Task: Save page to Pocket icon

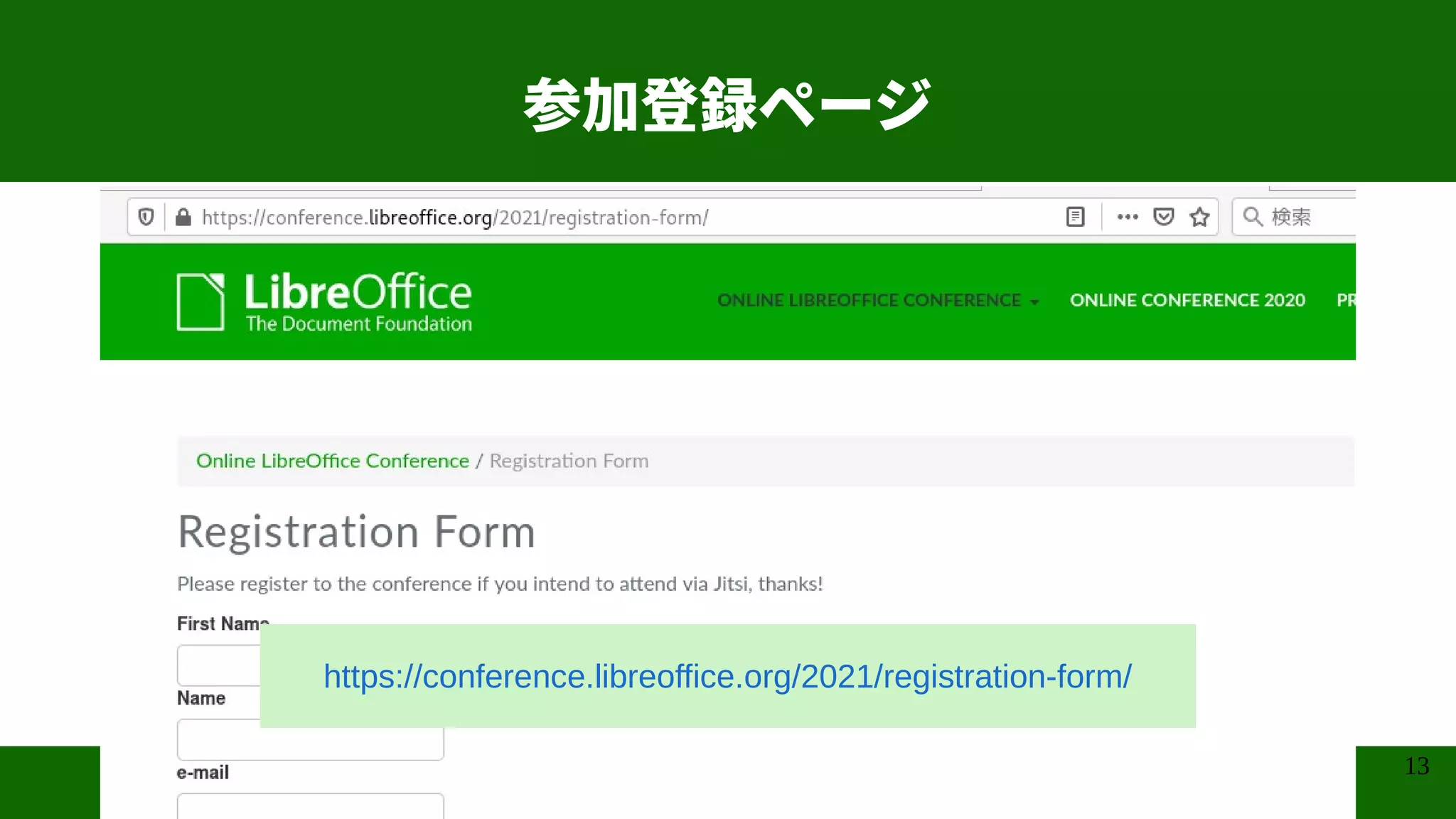Action: (1164, 217)
